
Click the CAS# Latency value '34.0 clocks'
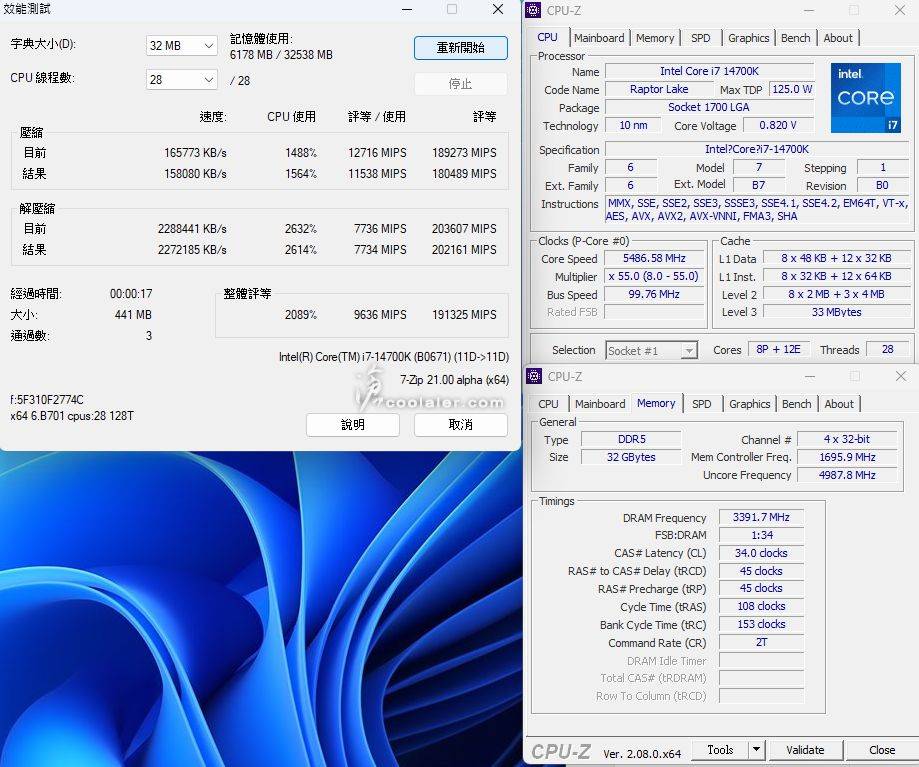761,553
